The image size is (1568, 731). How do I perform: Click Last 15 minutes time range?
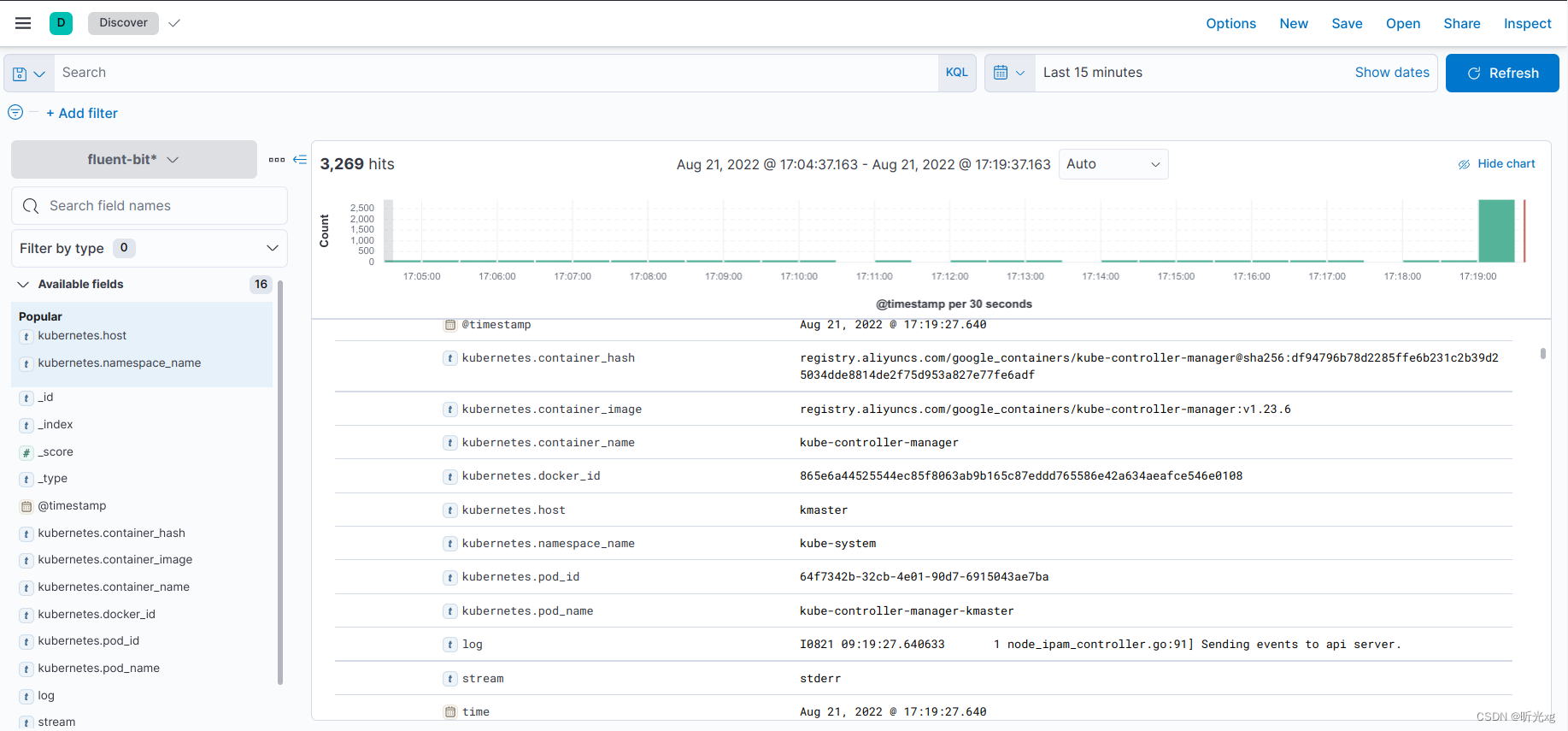click(x=1093, y=73)
